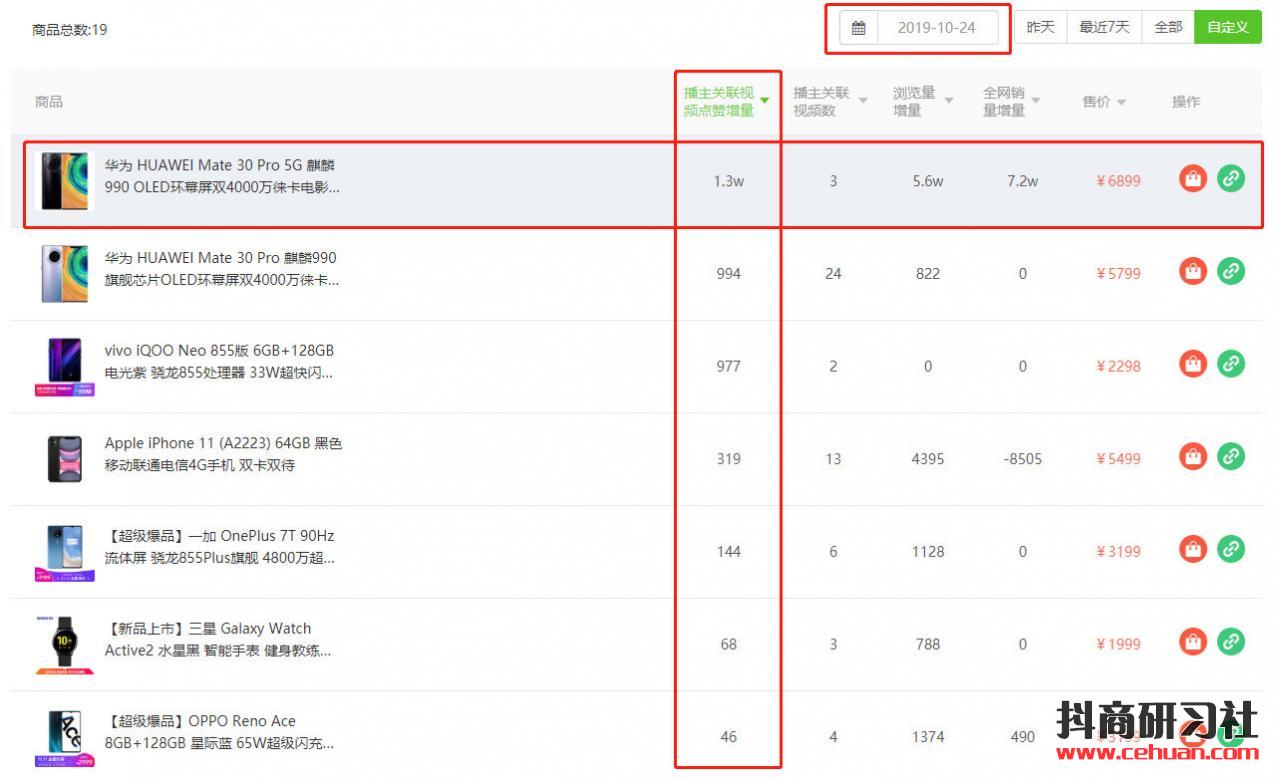
Task: Click the 2019-10-24 date input field
Action: click(x=936, y=28)
